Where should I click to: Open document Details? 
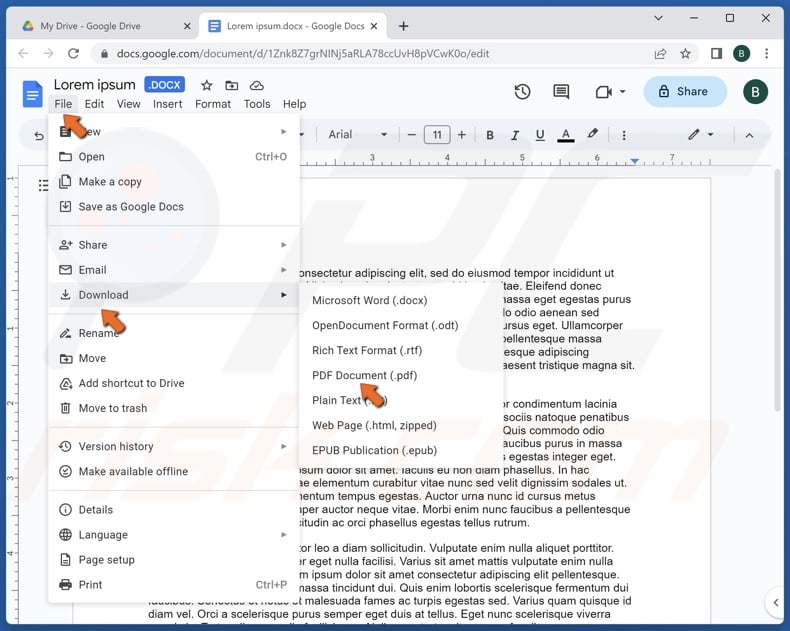pyautogui.click(x=174, y=510)
